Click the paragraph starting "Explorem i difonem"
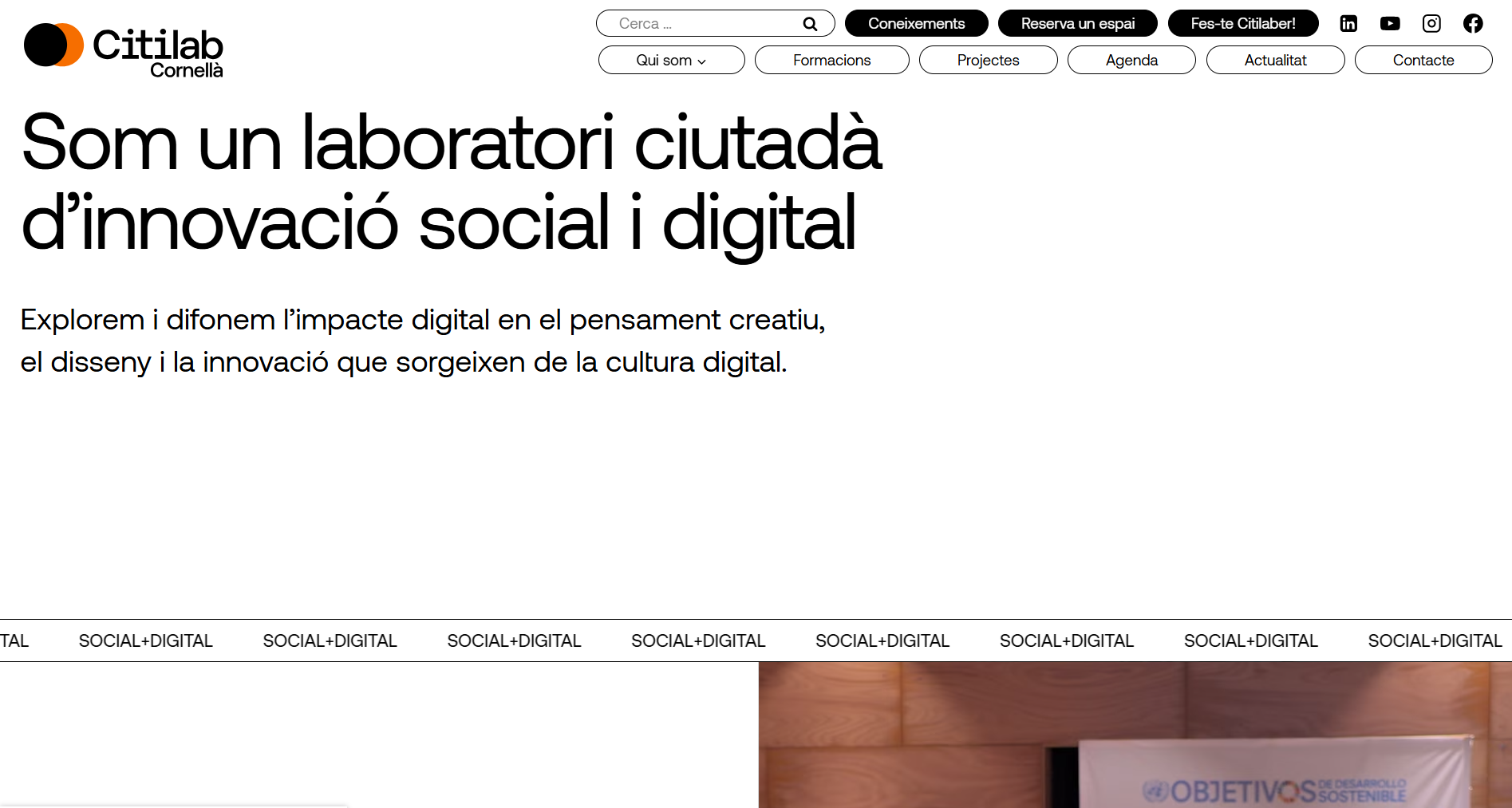The width and height of the screenshot is (1512, 808). (x=423, y=341)
